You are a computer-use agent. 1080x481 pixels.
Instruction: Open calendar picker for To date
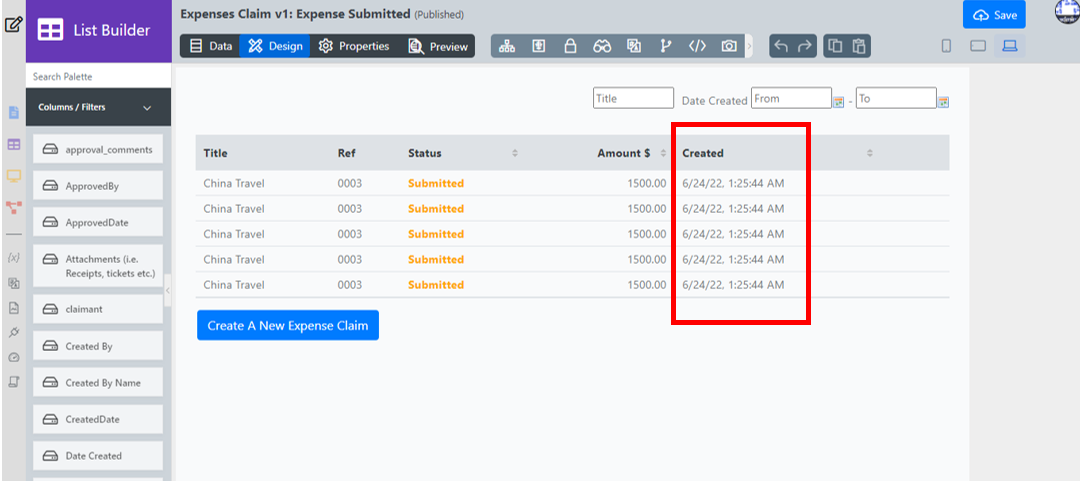pyautogui.click(x=943, y=100)
